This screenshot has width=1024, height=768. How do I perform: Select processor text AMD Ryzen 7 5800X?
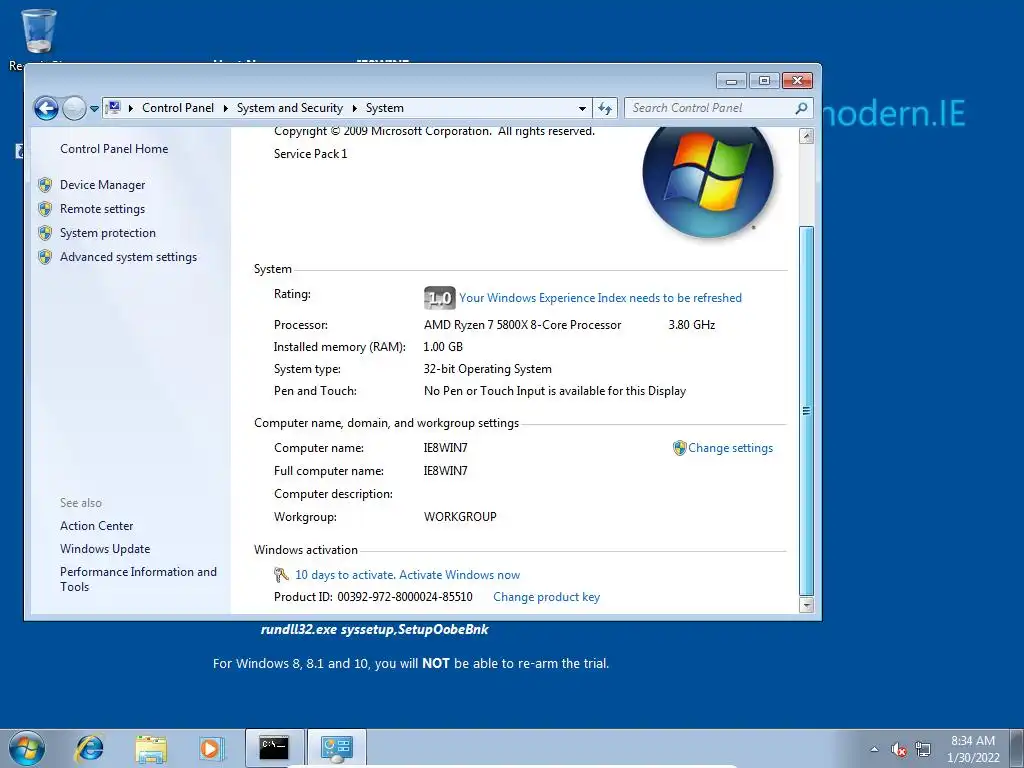pos(522,325)
